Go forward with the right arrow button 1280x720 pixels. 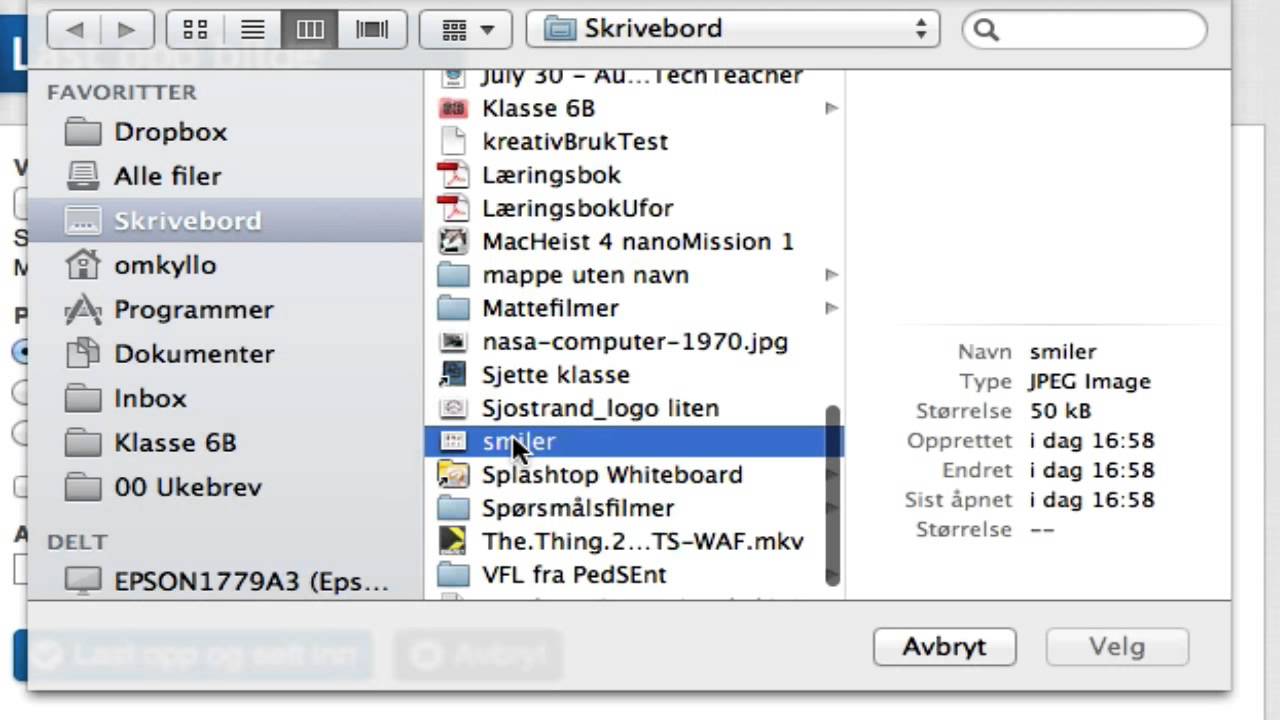point(126,30)
